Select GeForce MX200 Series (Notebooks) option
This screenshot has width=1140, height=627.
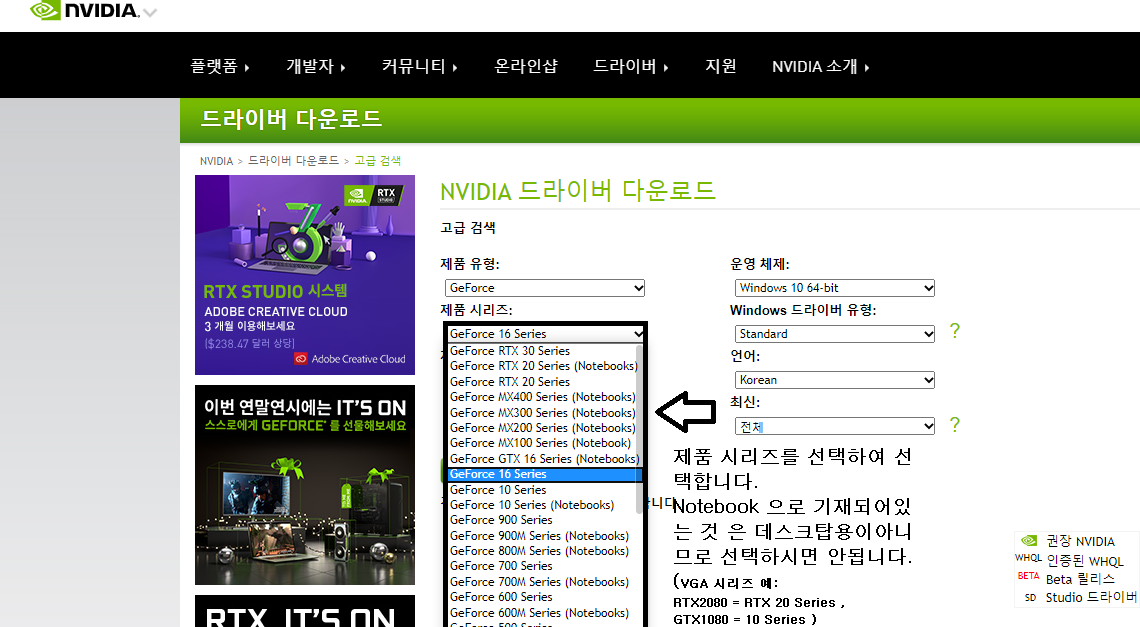[542, 428]
